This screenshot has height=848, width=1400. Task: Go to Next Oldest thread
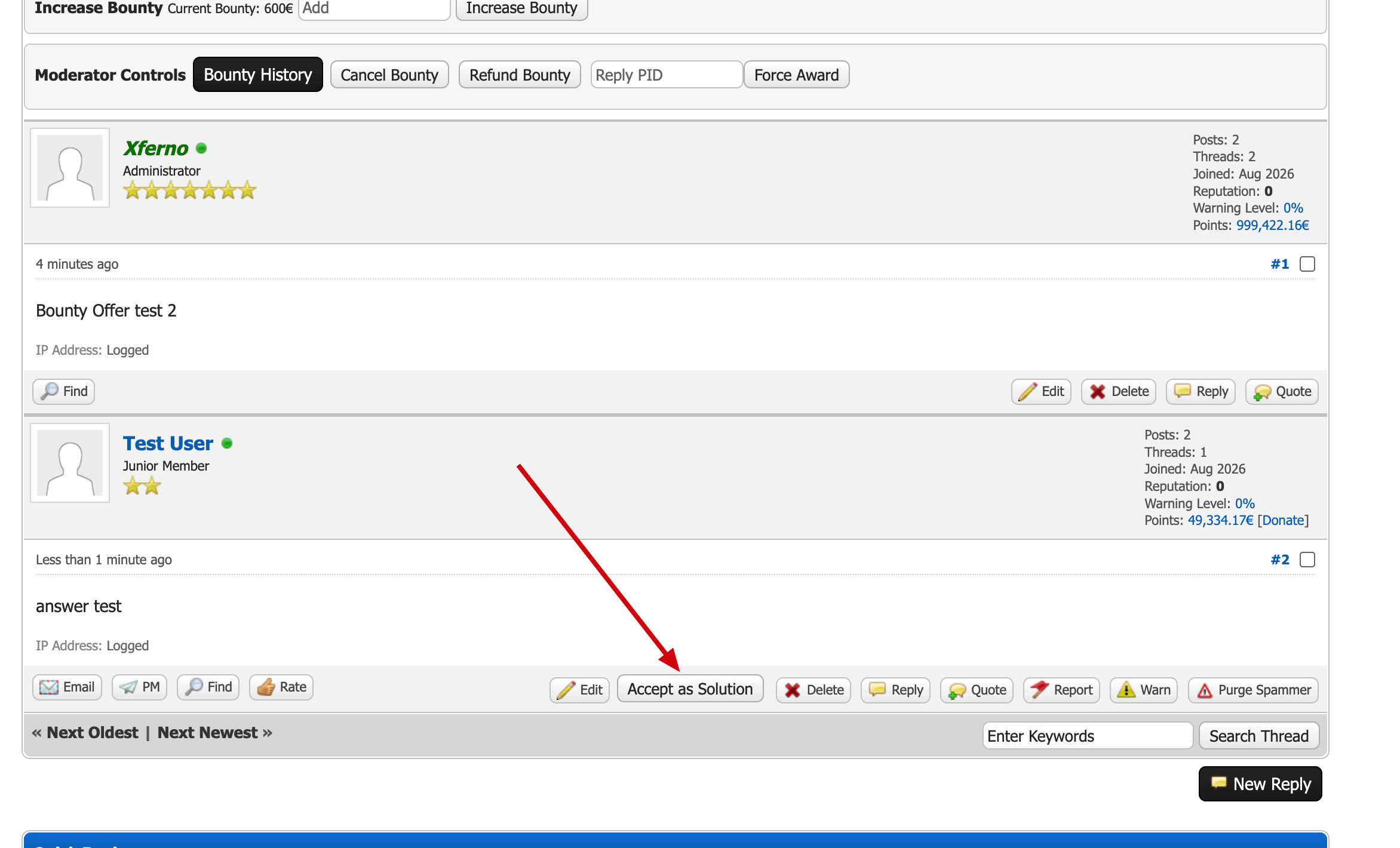click(x=92, y=733)
